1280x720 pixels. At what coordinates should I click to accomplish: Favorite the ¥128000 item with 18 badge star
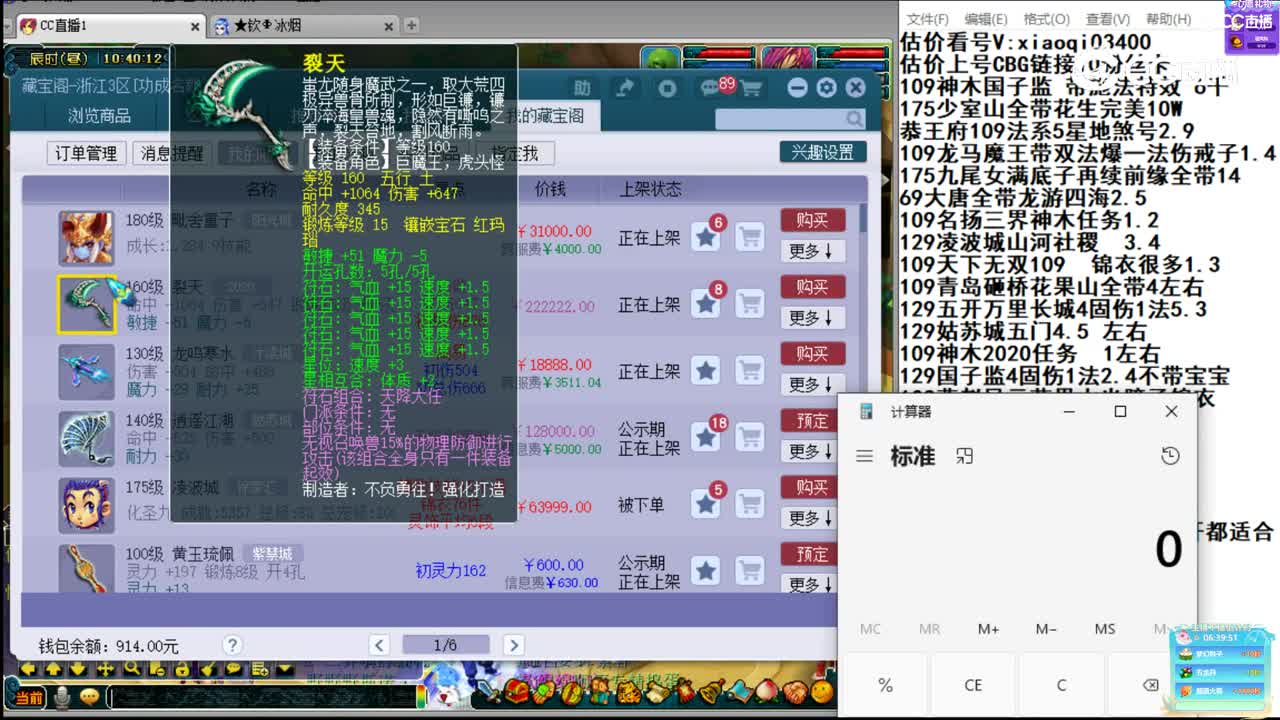[706, 438]
